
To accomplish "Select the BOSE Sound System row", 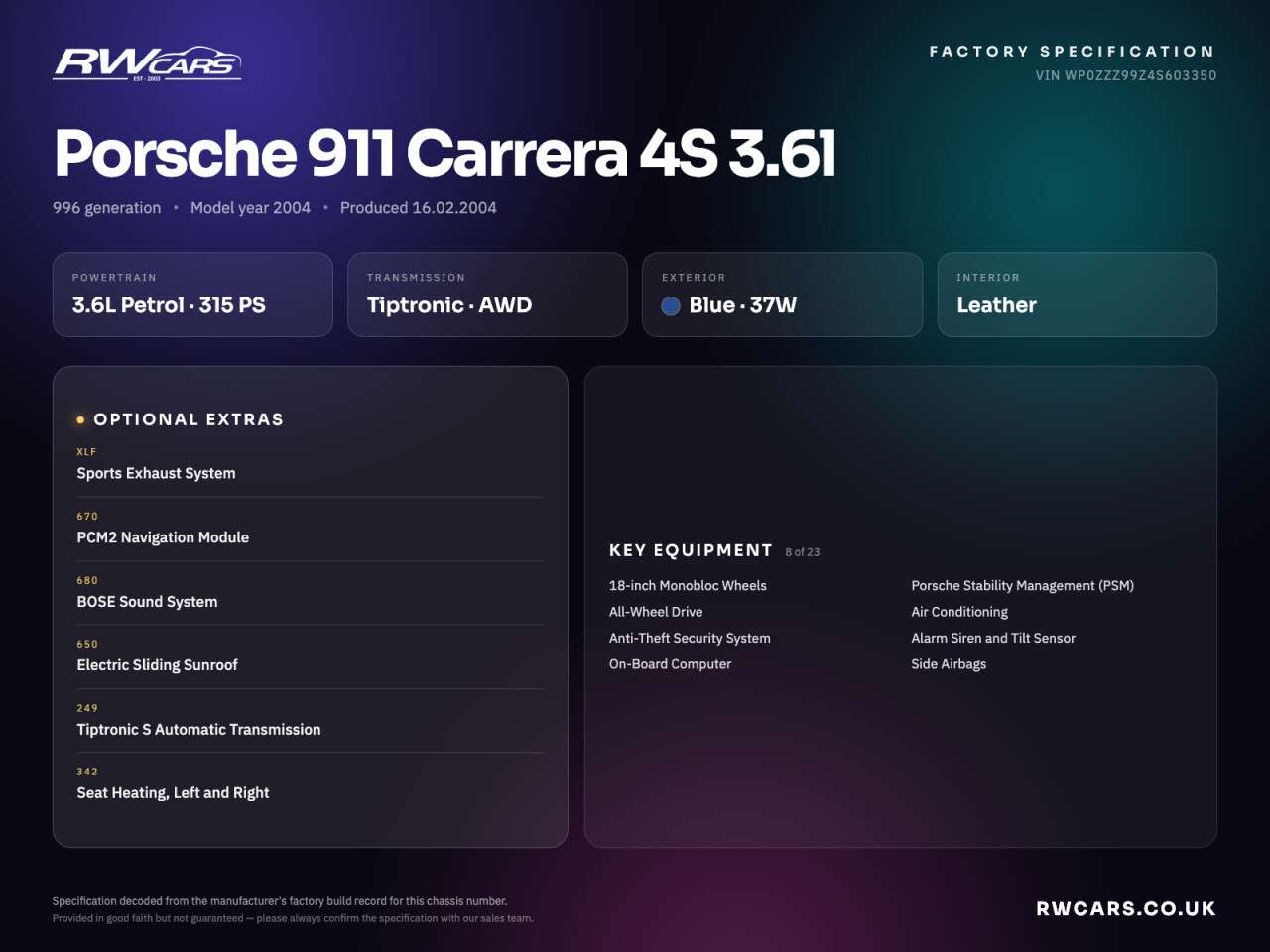I will click(x=310, y=592).
